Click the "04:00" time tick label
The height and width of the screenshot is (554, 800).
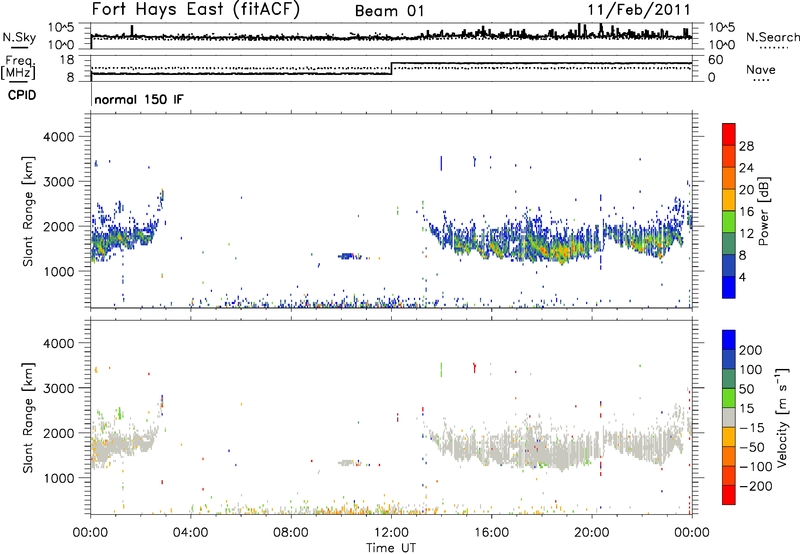[191, 533]
